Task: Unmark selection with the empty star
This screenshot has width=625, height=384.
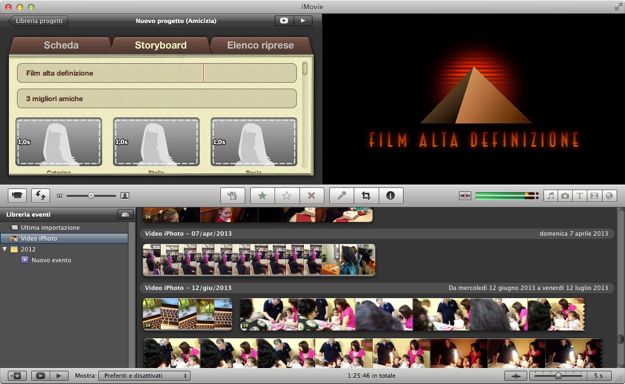Action: click(287, 195)
